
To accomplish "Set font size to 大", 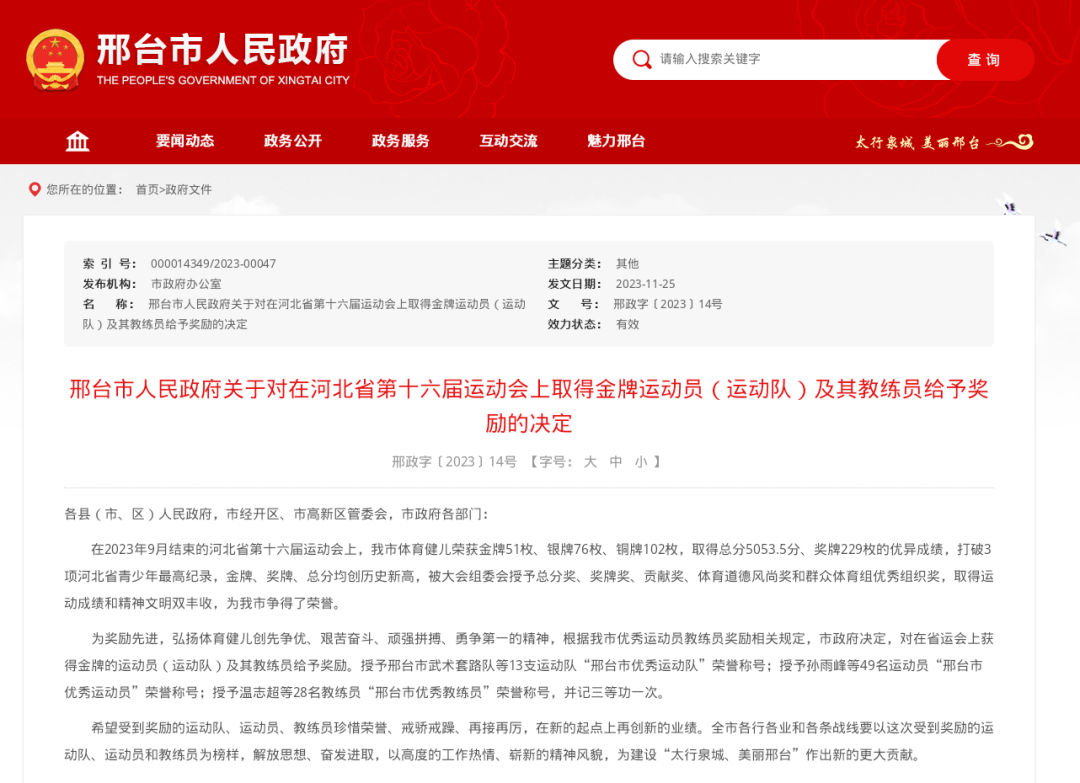I will pos(590,462).
